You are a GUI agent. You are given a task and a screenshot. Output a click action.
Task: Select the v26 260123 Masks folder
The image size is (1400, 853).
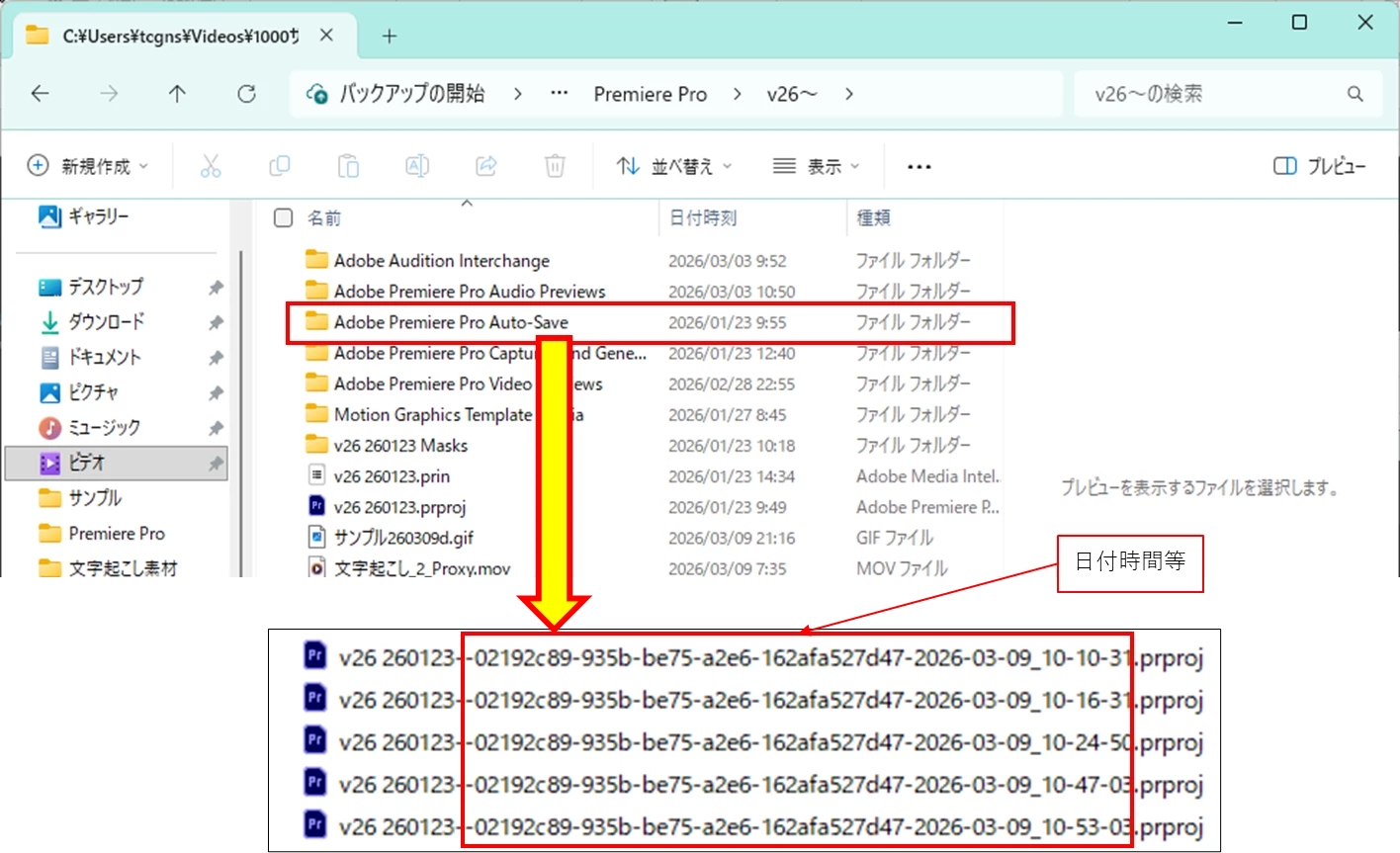click(400, 446)
